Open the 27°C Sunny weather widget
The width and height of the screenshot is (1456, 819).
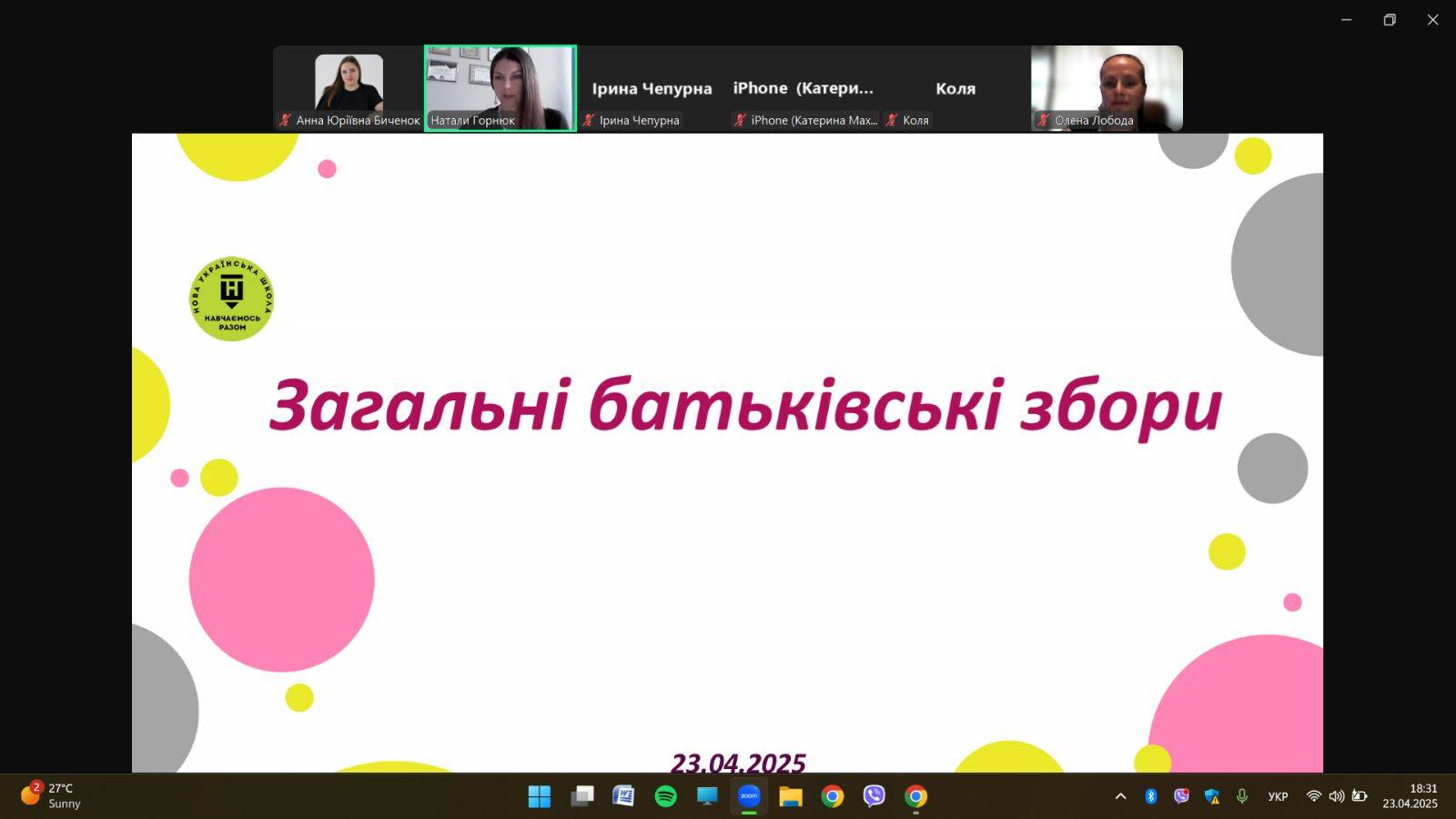(51, 796)
